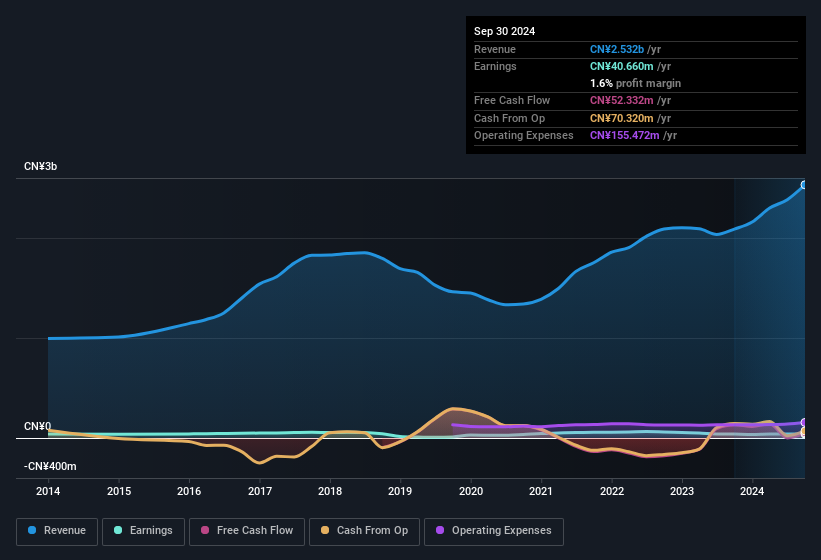The image size is (821, 560).
Task: Toggle the Earnings legend button
Action: 143,531
